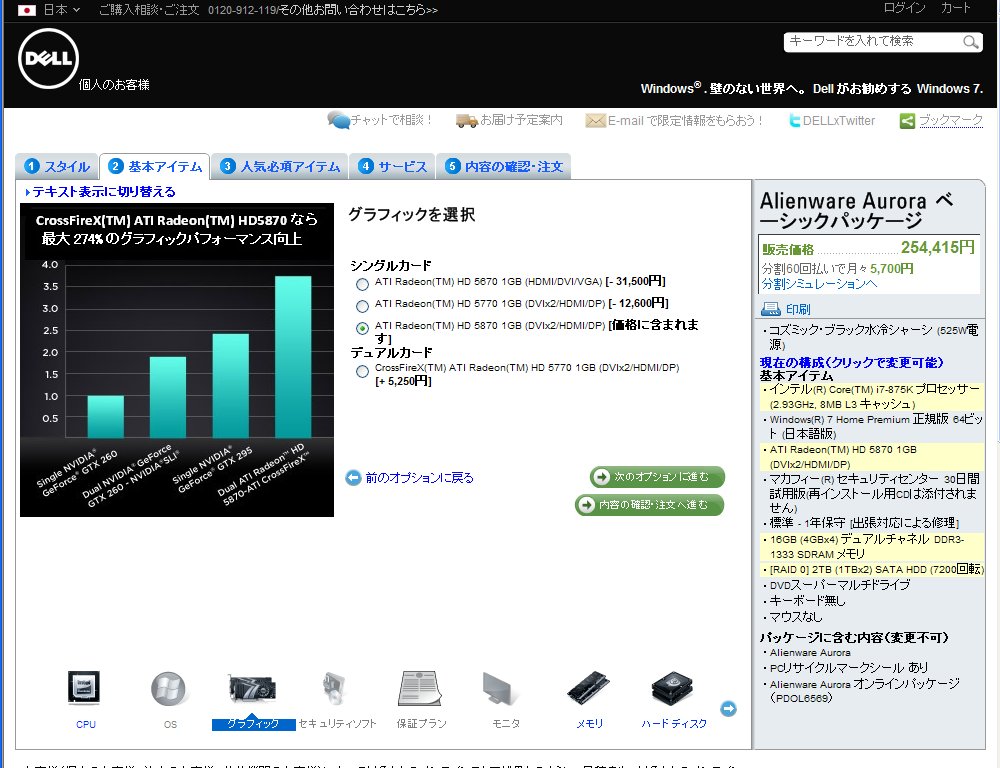
Task: Click the Twitter bird icon
Action: (795, 121)
